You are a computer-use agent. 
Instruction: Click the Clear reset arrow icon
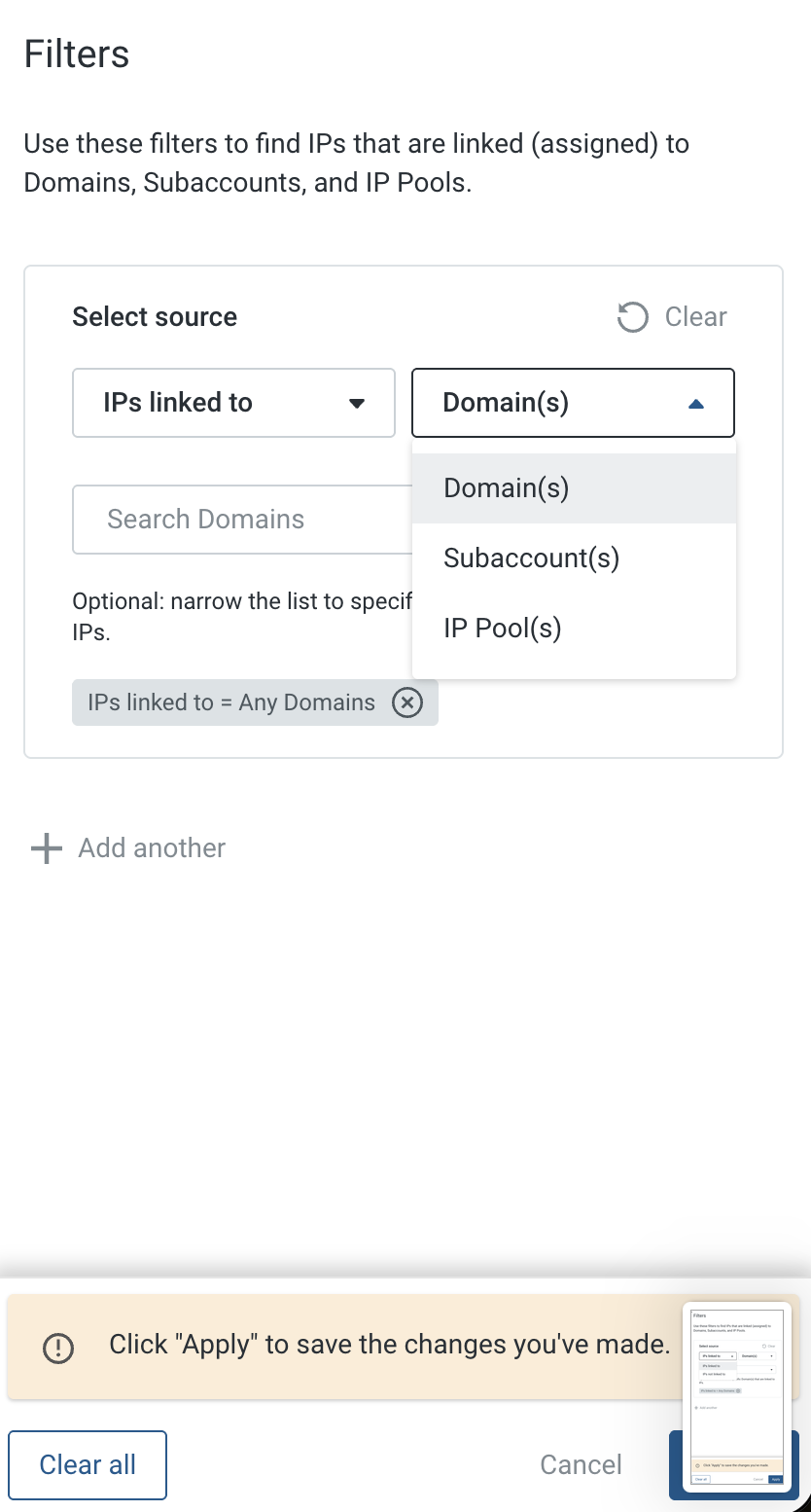click(633, 317)
